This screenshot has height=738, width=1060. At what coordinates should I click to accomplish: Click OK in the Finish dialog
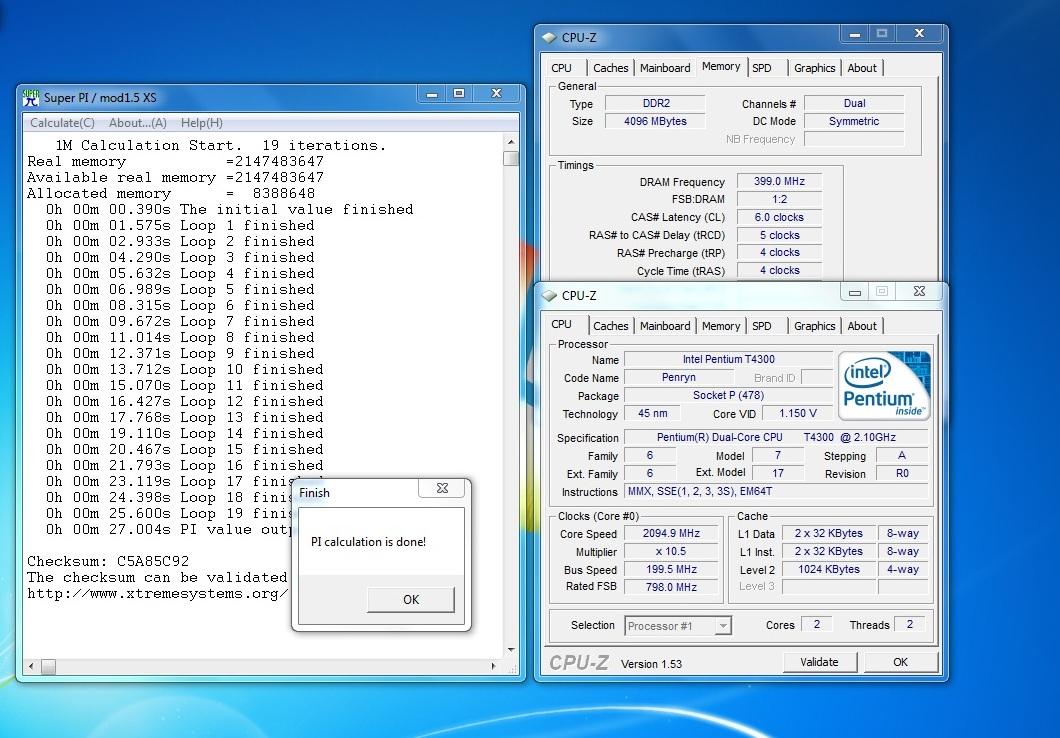click(x=411, y=599)
